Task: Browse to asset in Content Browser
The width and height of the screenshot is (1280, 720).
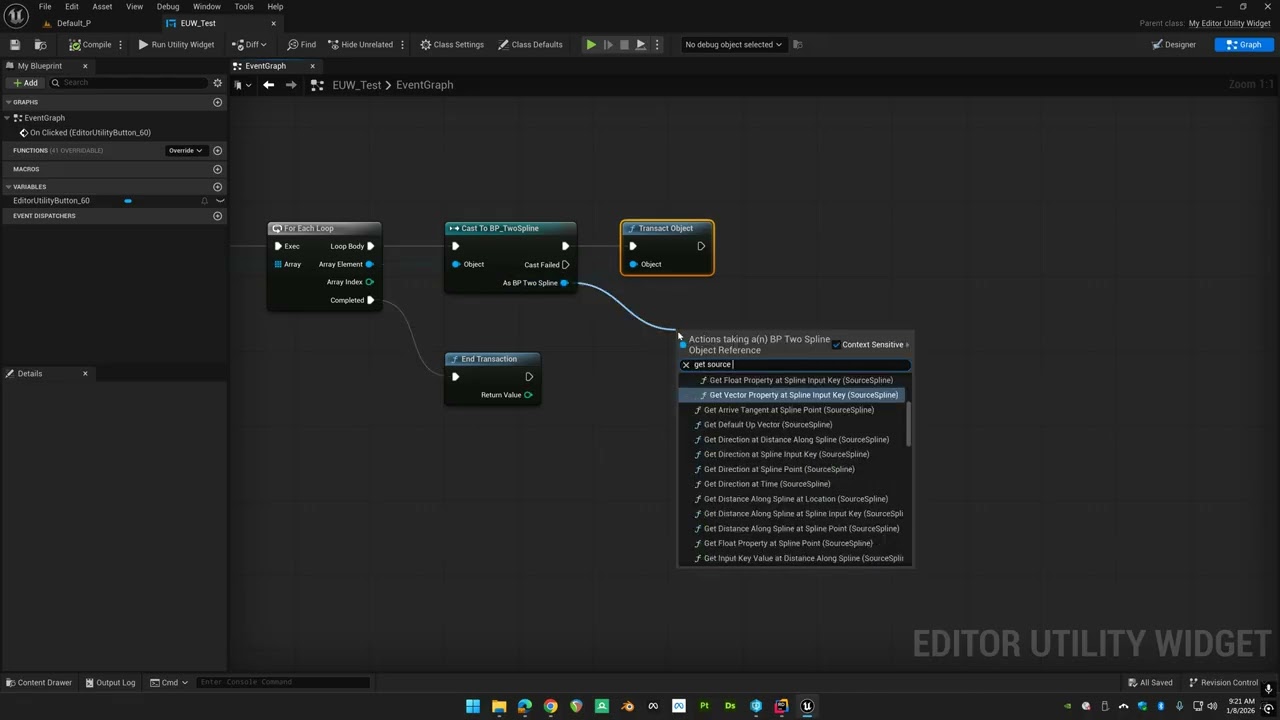Action: click(40, 44)
